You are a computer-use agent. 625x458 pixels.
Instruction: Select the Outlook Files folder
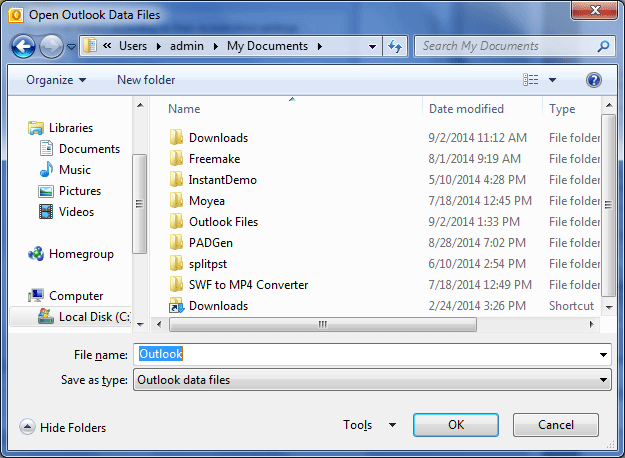223,222
